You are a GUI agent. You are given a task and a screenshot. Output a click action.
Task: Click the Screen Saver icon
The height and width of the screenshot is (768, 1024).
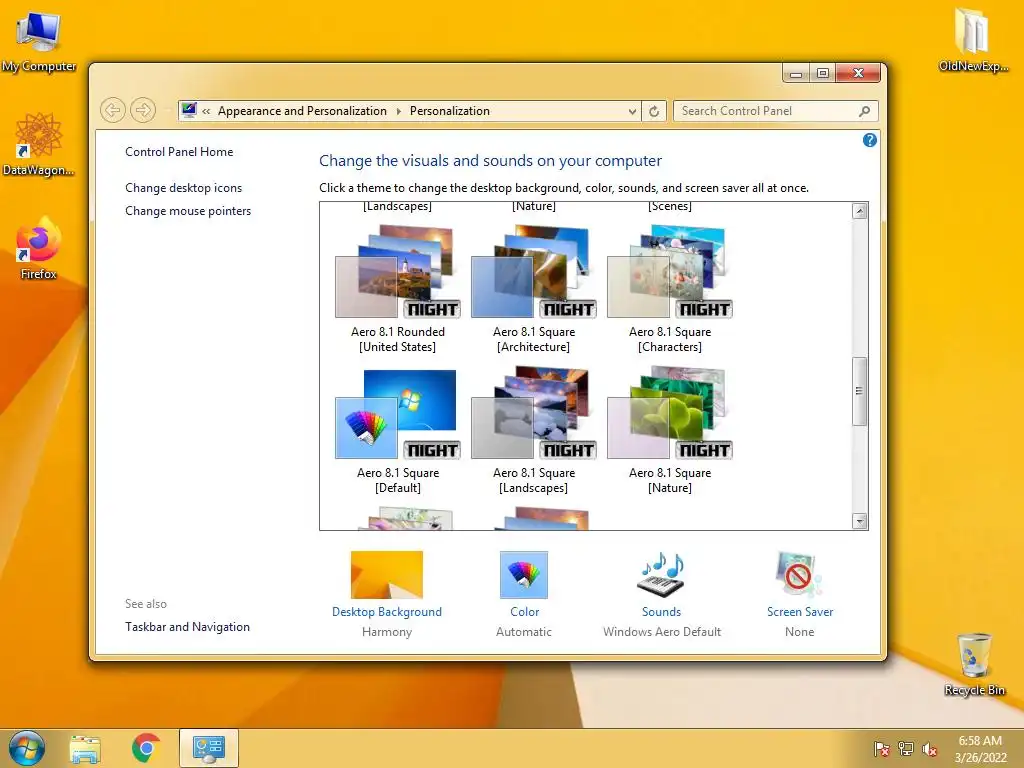coord(799,575)
